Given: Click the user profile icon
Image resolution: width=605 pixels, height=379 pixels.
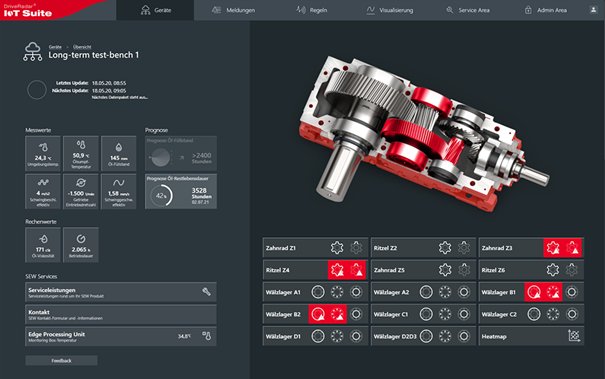Looking at the screenshot, I should [593, 10].
